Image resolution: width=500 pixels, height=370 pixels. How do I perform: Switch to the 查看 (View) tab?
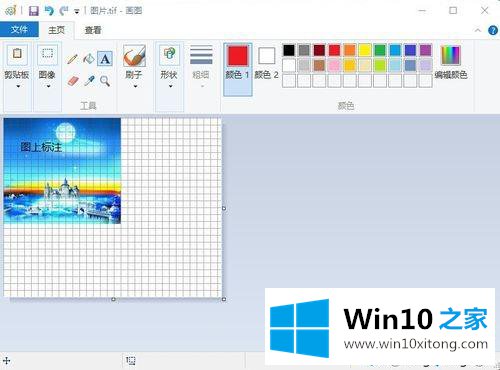(x=93, y=30)
